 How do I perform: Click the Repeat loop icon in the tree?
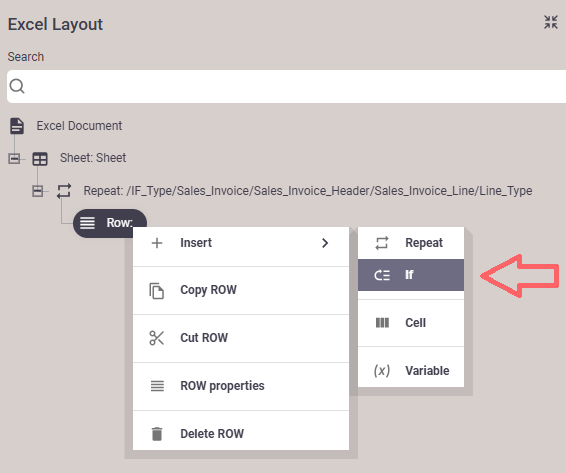point(64,191)
